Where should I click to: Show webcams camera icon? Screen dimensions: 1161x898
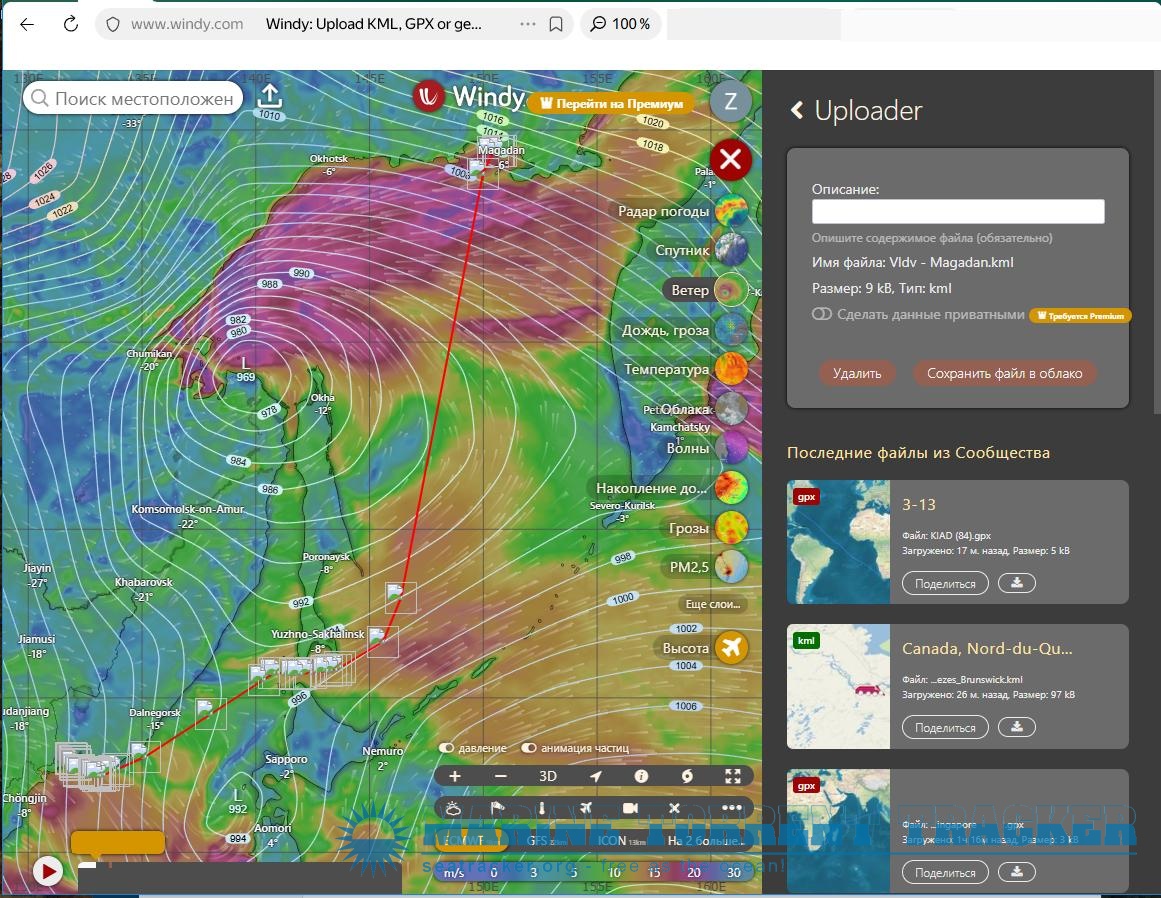630,808
